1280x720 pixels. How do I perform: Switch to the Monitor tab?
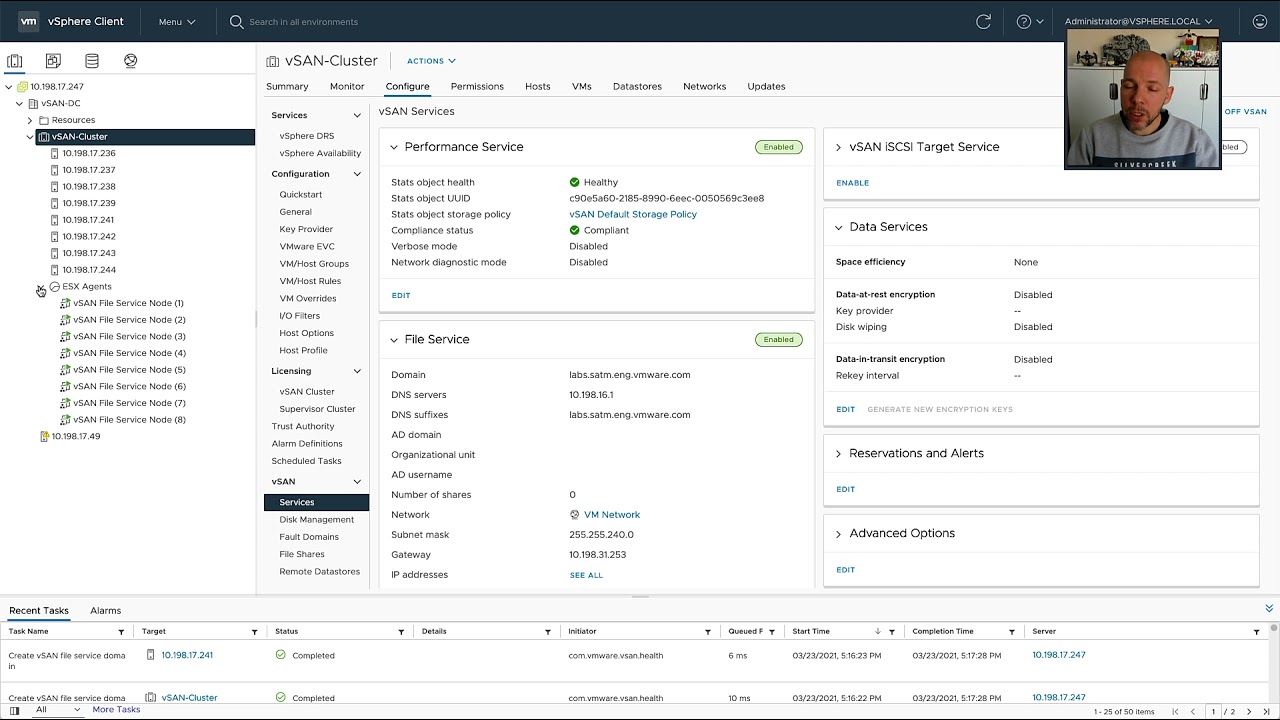[x=347, y=86]
